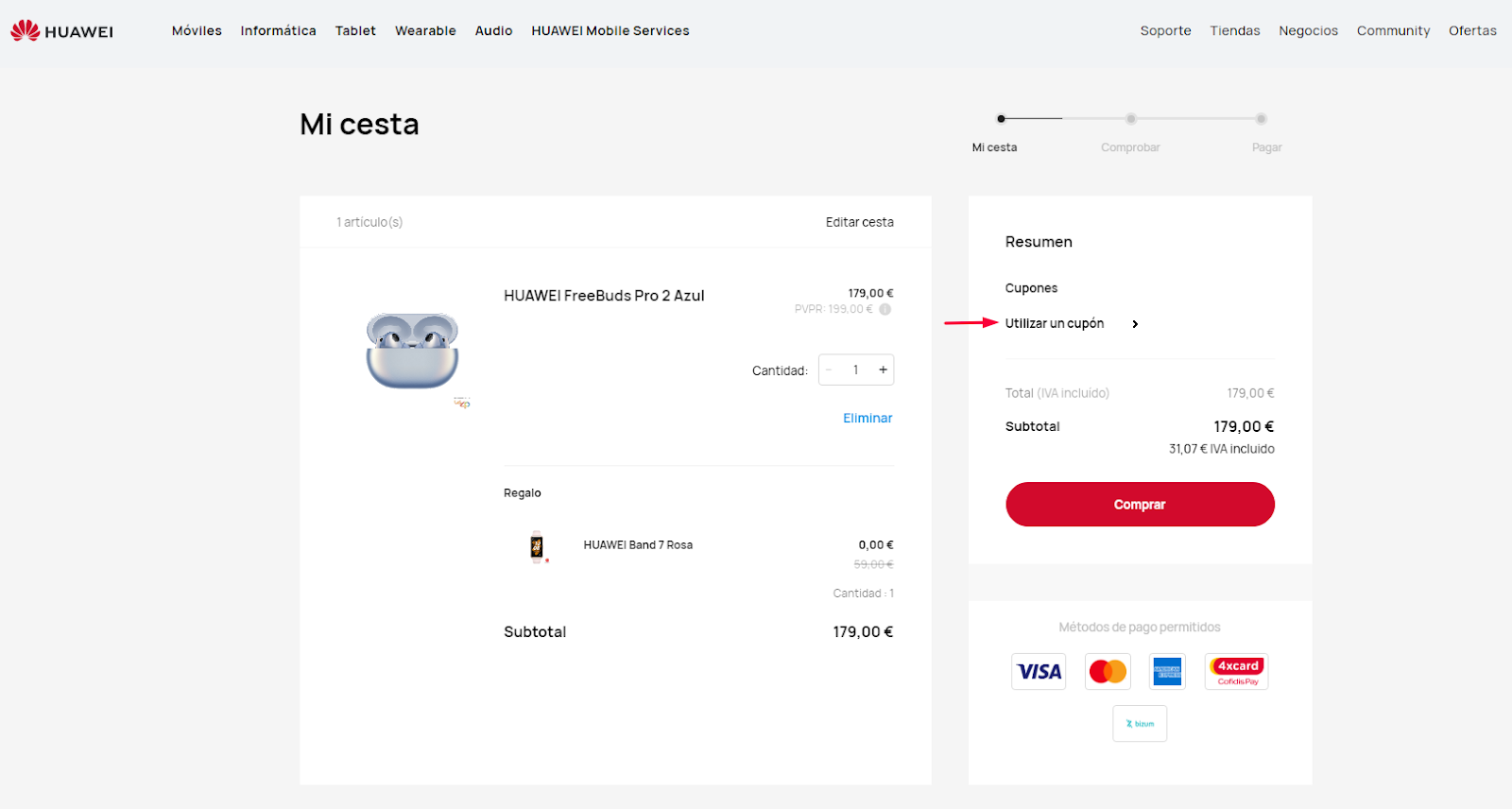This screenshot has height=809, width=1512.
Task: Click the small badge under product image
Action: (461, 403)
